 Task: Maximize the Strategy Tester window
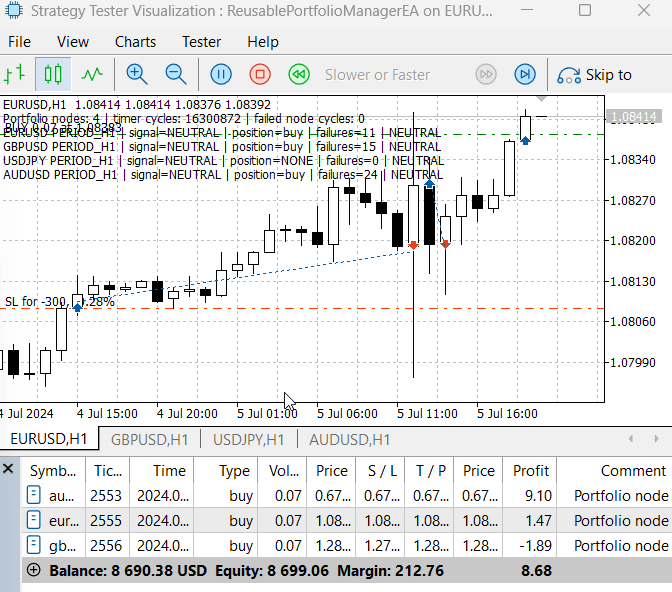coord(585,10)
